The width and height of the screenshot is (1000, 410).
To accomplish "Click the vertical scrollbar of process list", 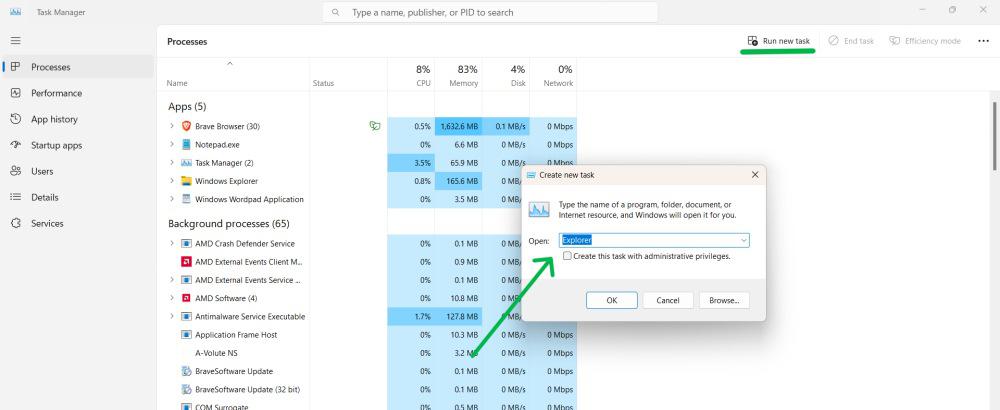I will point(994,136).
